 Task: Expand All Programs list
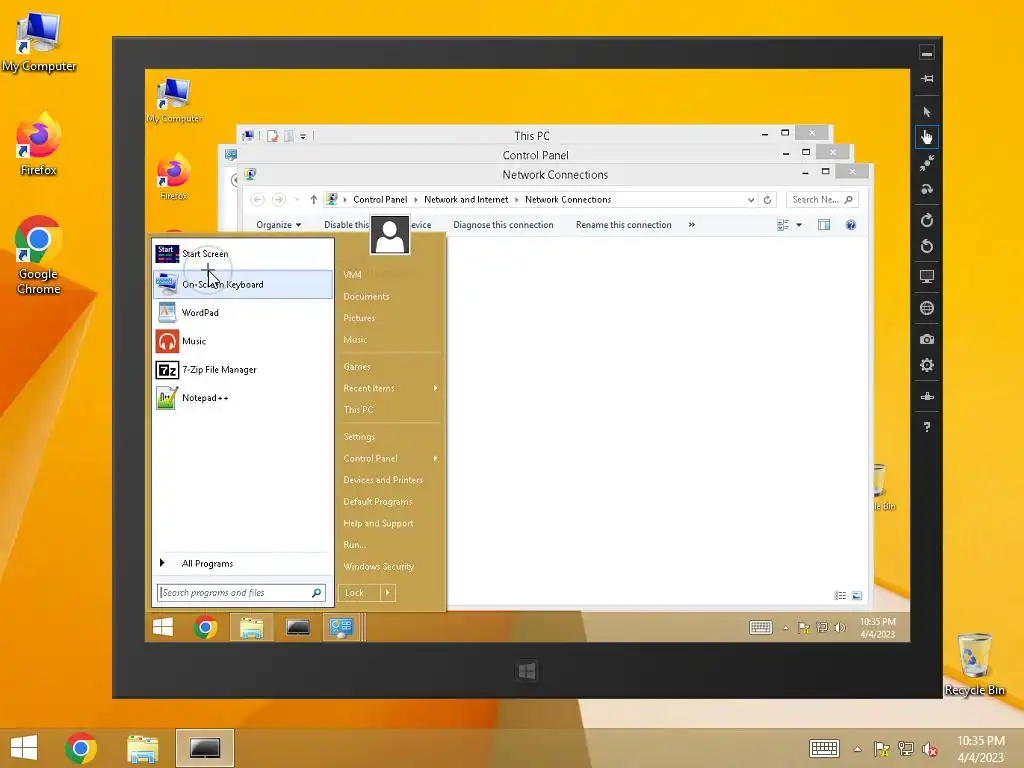(242, 564)
